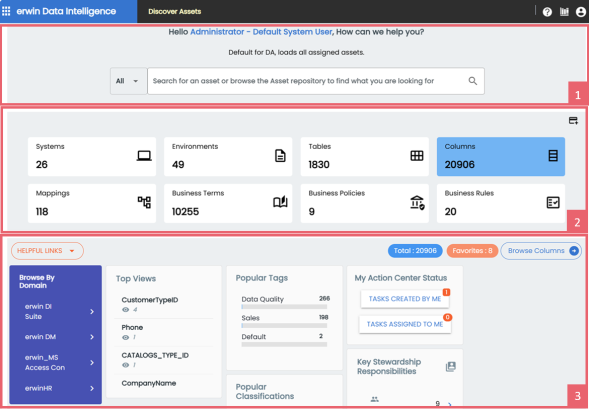Open the Discover Assets tab
Image resolution: width=589 pixels, height=409 pixels.
pos(175,12)
